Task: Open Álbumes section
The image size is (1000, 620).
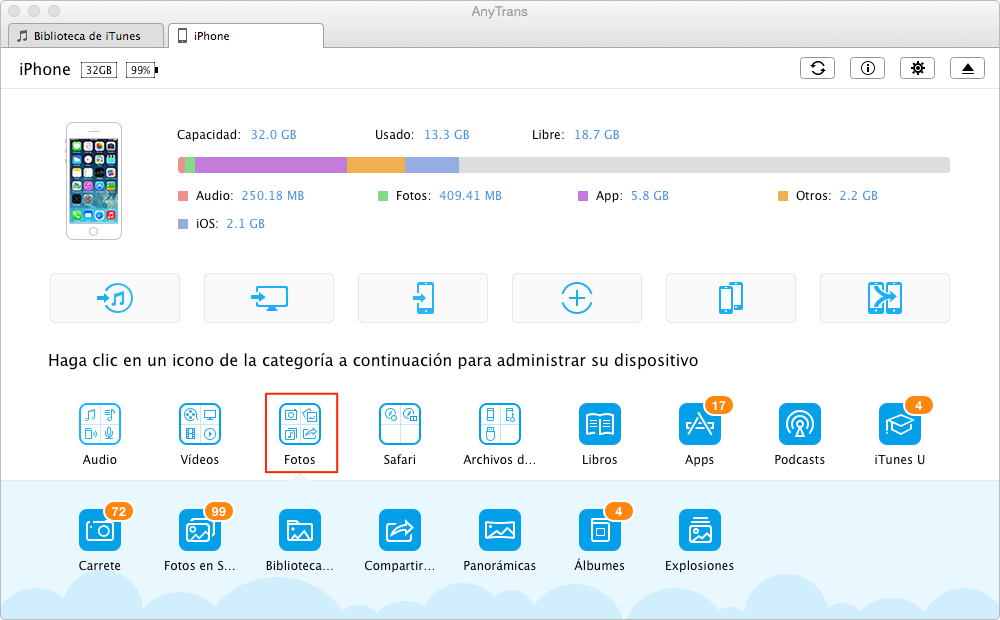Action: coord(599,530)
